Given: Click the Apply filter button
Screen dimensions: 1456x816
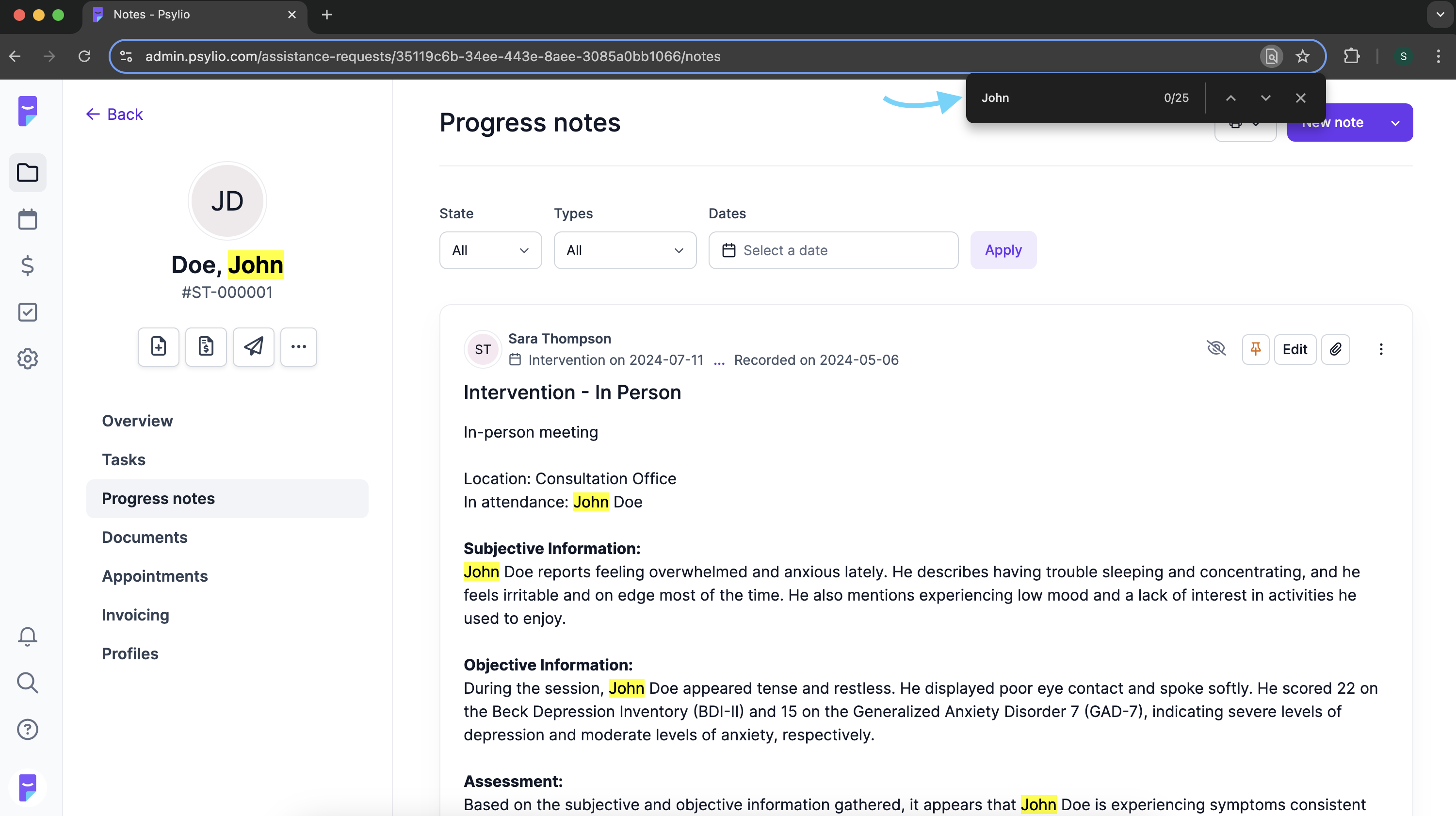Looking at the screenshot, I should [1003, 250].
